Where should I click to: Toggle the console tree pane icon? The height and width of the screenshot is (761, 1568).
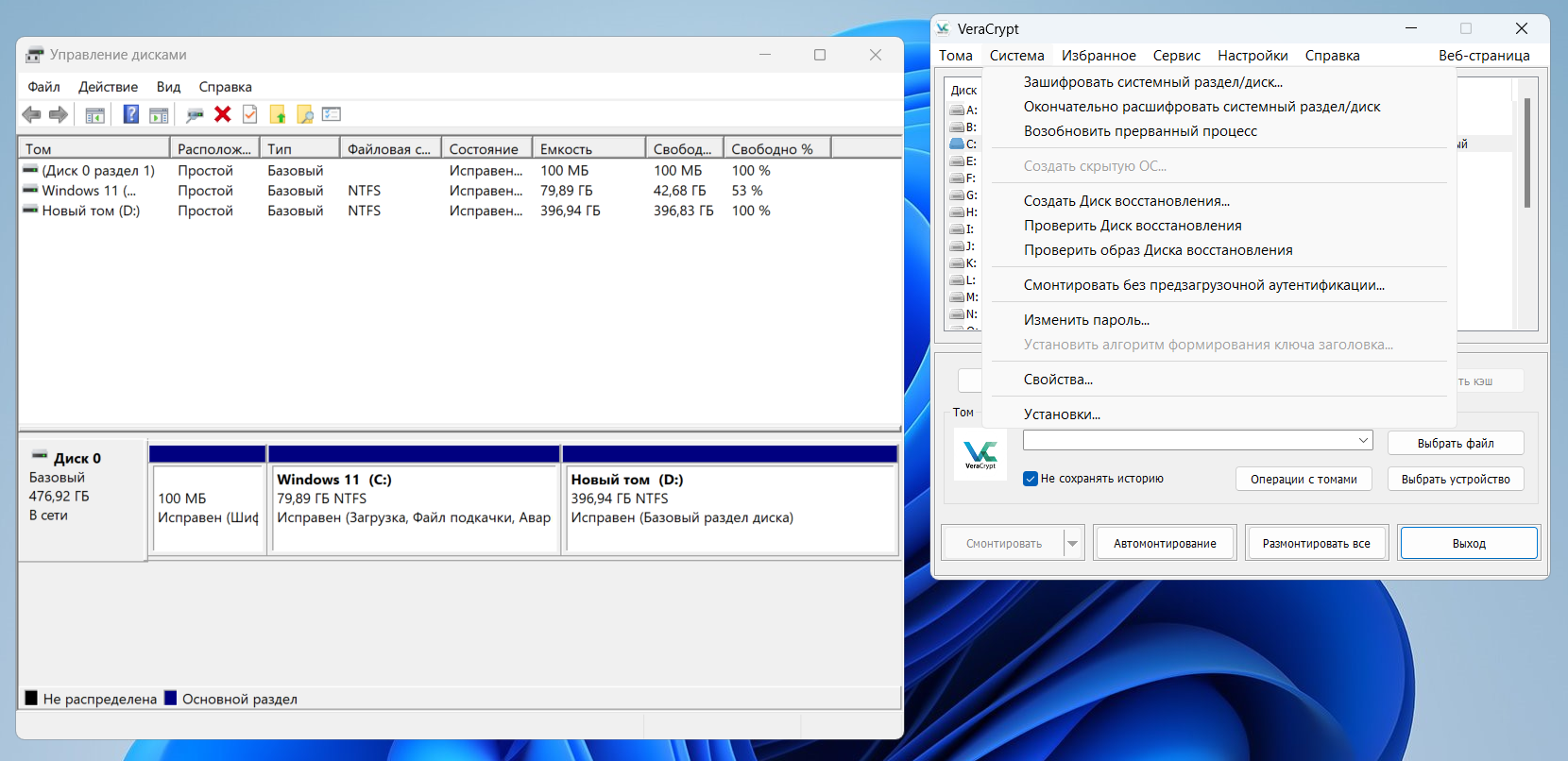(x=94, y=114)
